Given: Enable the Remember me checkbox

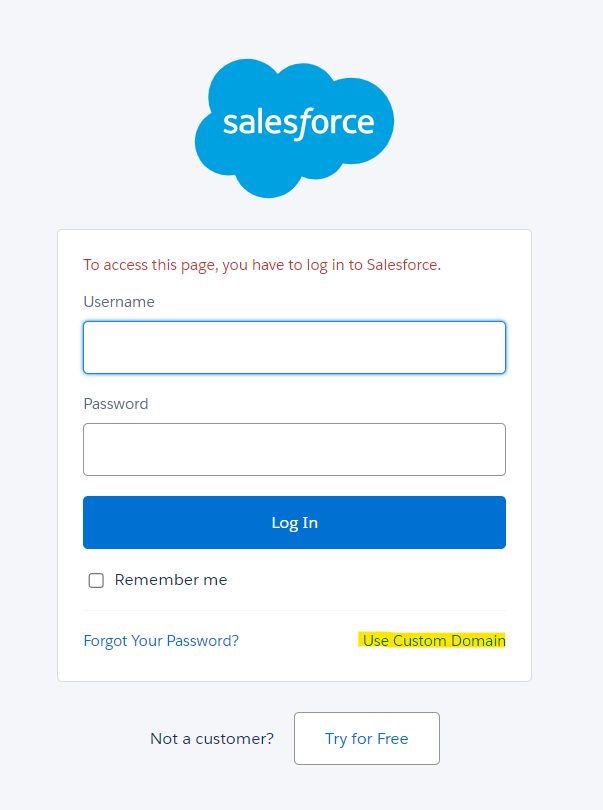Looking at the screenshot, I should tap(96, 580).
